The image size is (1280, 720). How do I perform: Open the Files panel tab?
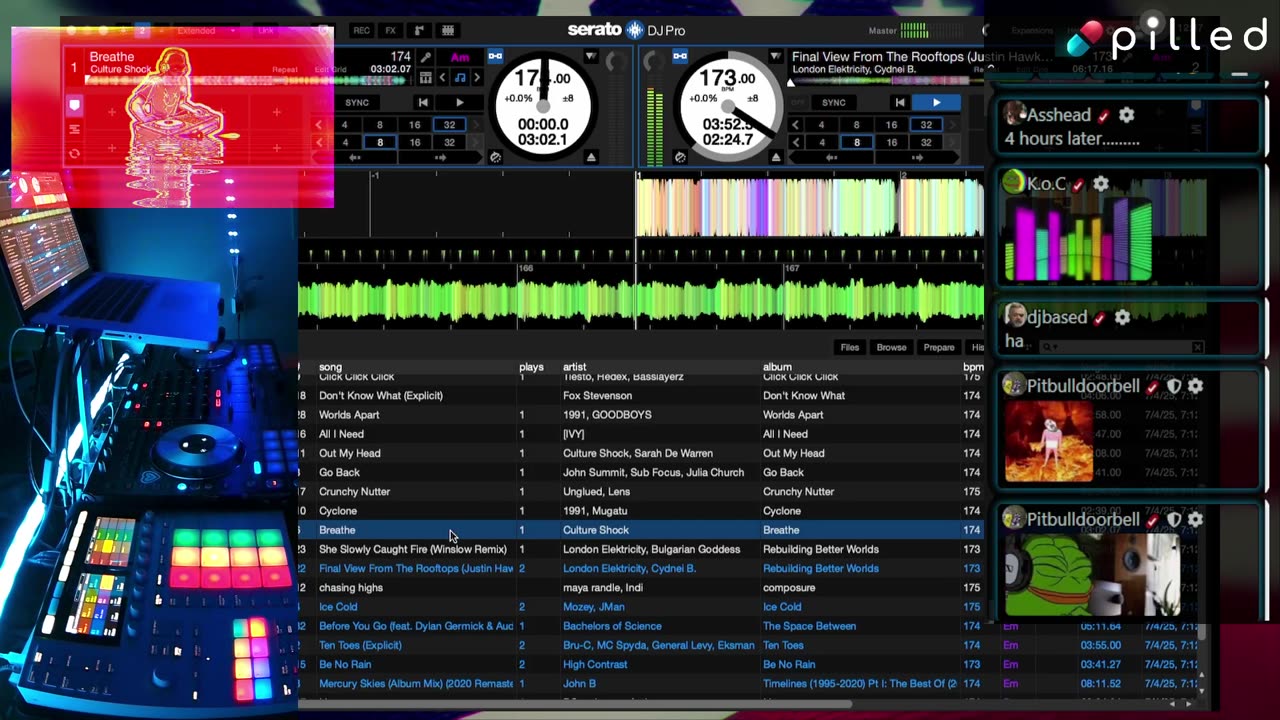point(849,347)
